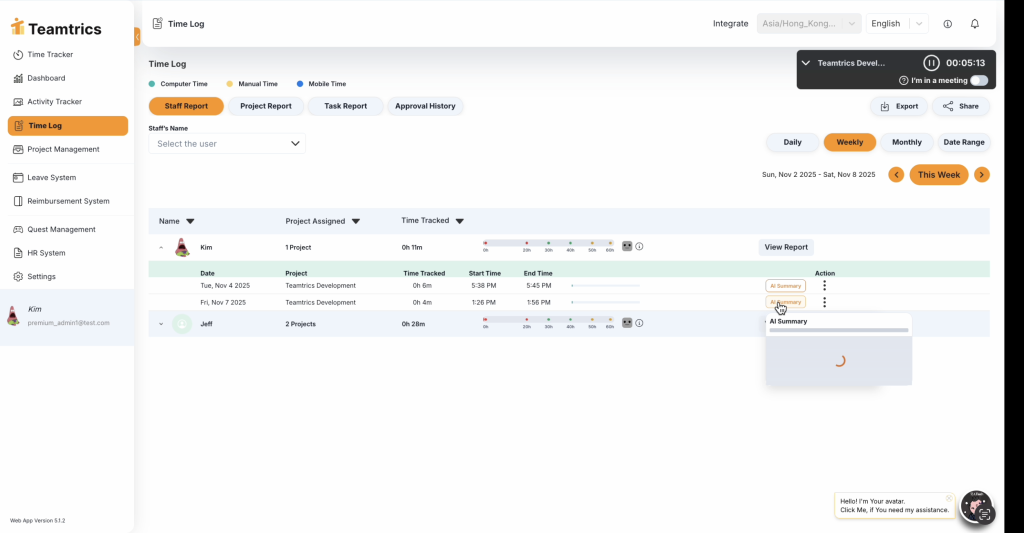Image resolution: width=1024 pixels, height=533 pixels.
Task: Open action menu for Tue, Nov 4 entry
Action: (x=824, y=285)
